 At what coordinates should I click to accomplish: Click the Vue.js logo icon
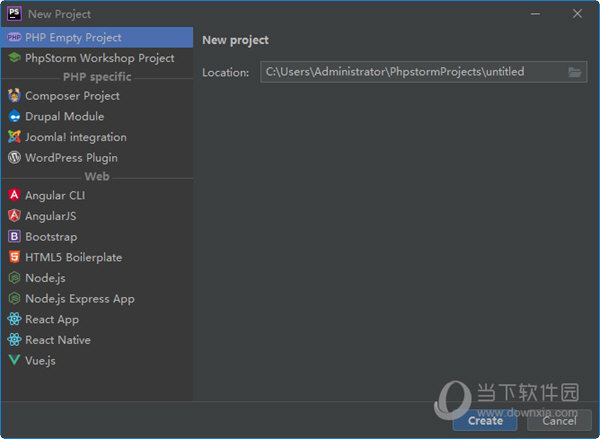coord(14,360)
